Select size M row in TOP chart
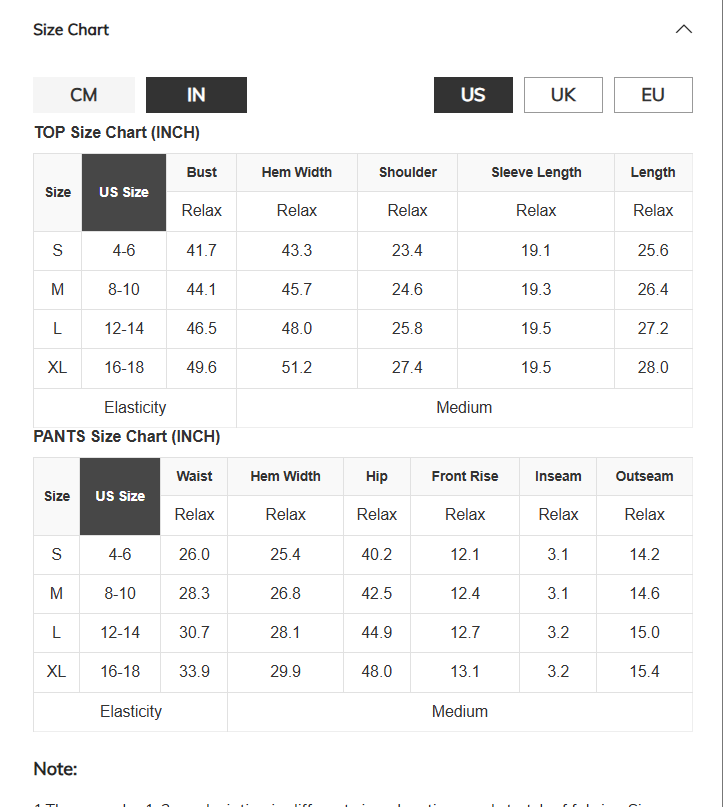Screen dimensions: 723x807 click(363, 290)
